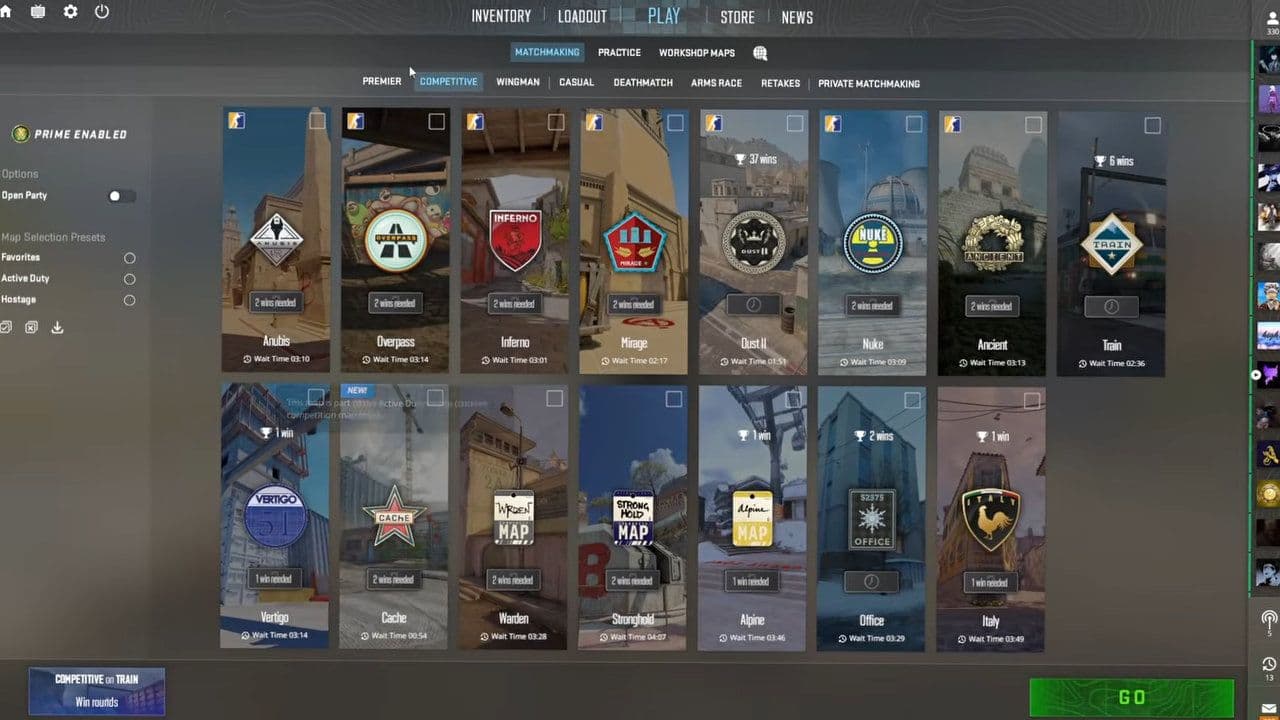Click the Italy rooster emblem
The height and width of the screenshot is (720, 1280).
[990, 518]
